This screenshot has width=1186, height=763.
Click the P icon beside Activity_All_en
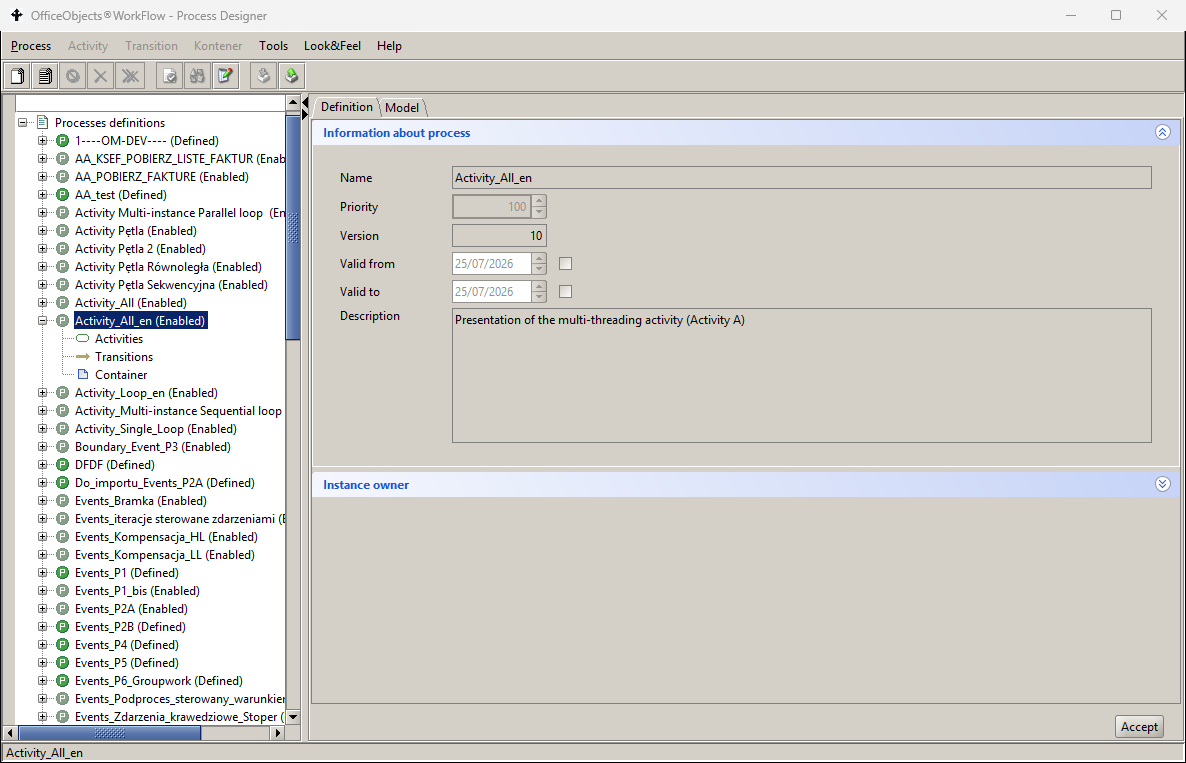(63, 321)
